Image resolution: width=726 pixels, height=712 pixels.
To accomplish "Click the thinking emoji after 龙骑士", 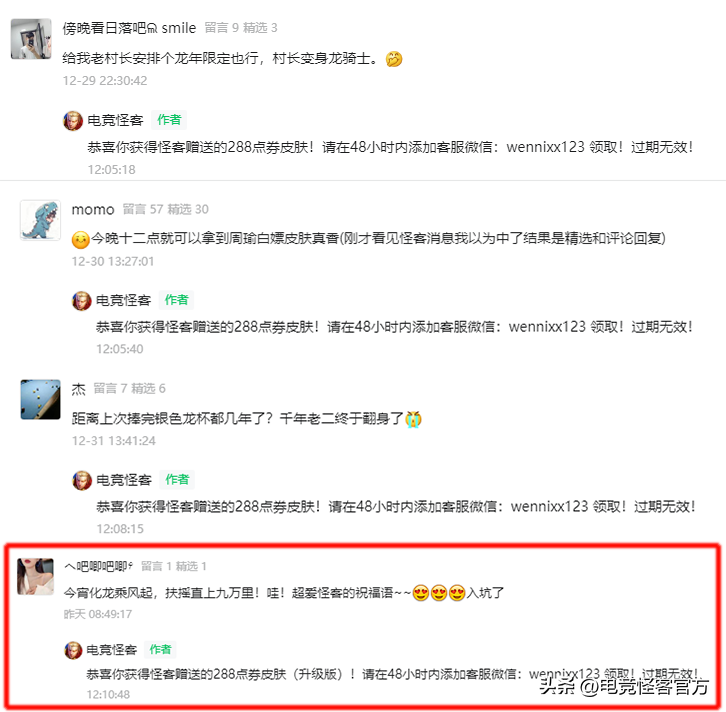I will 394,59.
